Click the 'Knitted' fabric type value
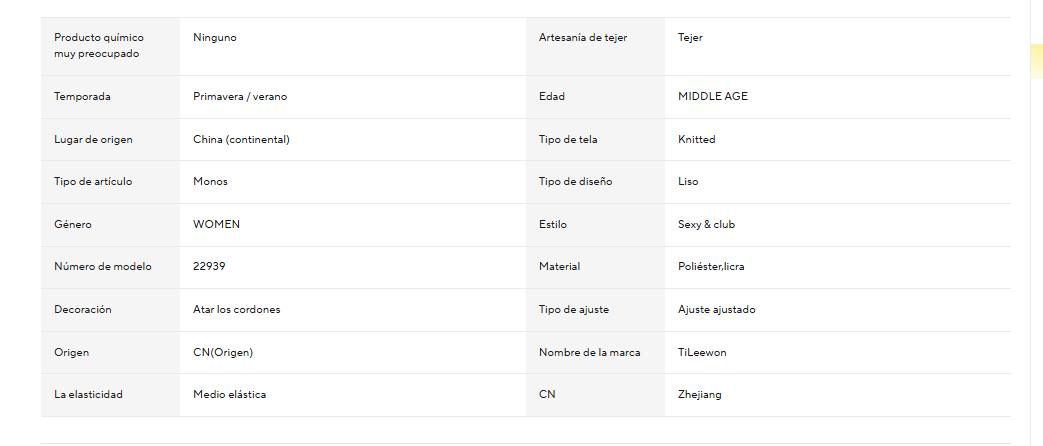This screenshot has height=446, width=1043. (x=697, y=140)
